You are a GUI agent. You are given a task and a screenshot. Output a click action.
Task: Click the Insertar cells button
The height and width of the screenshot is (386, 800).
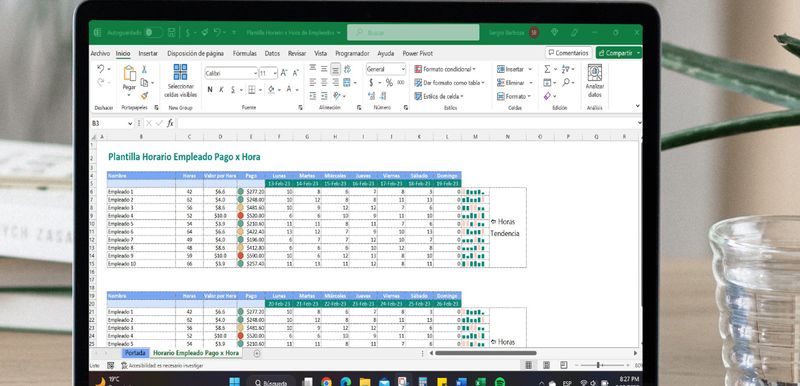(x=514, y=69)
